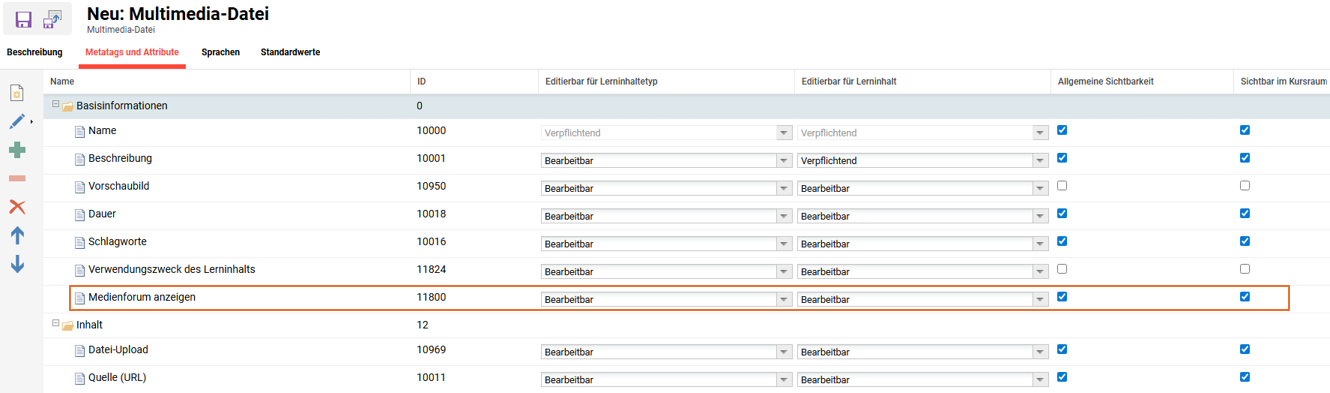Image resolution: width=1330 pixels, height=393 pixels.
Task: Click the document icon beside Schlagworte
Action: (80, 243)
